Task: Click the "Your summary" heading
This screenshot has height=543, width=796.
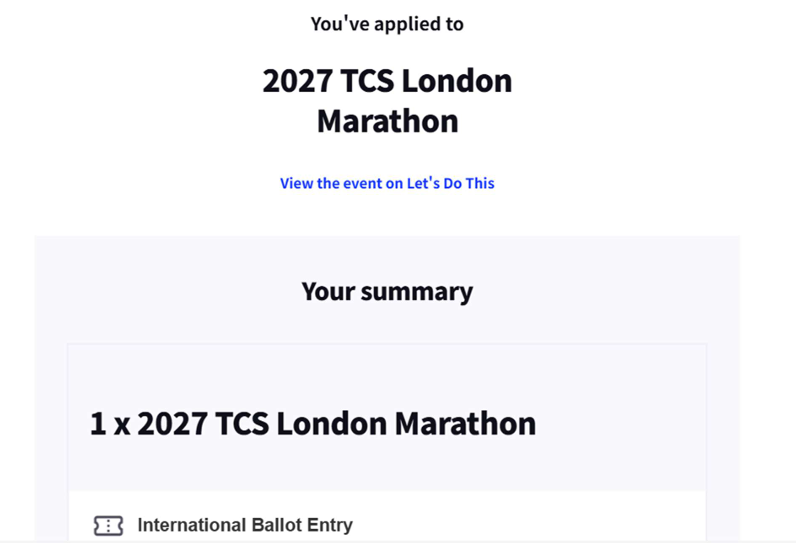Action: click(387, 292)
